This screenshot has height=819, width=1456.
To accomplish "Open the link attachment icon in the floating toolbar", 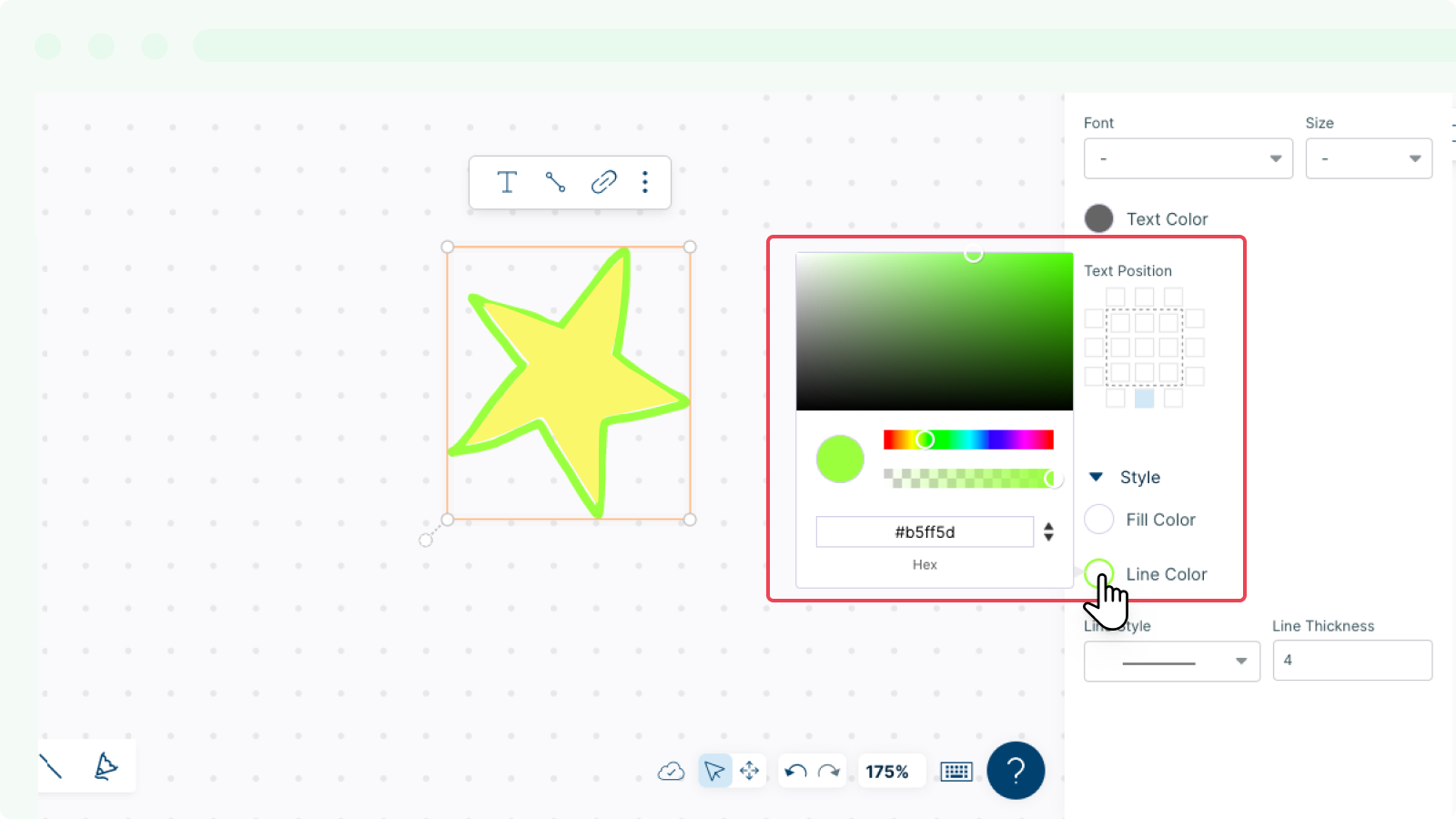I will 603,182.
